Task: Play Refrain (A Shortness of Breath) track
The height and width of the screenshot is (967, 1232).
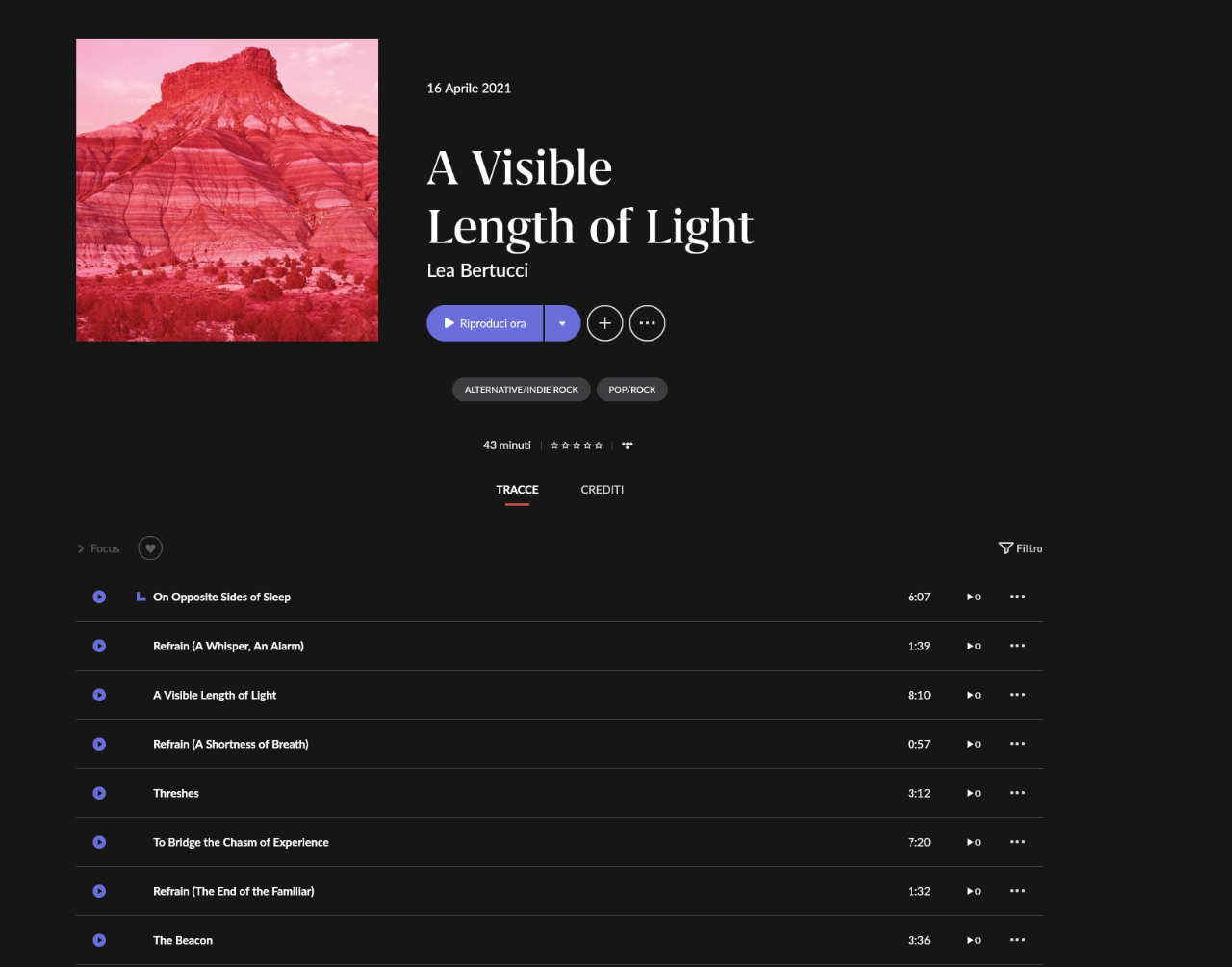Action: pyautogui.click(x=99, y=744)
